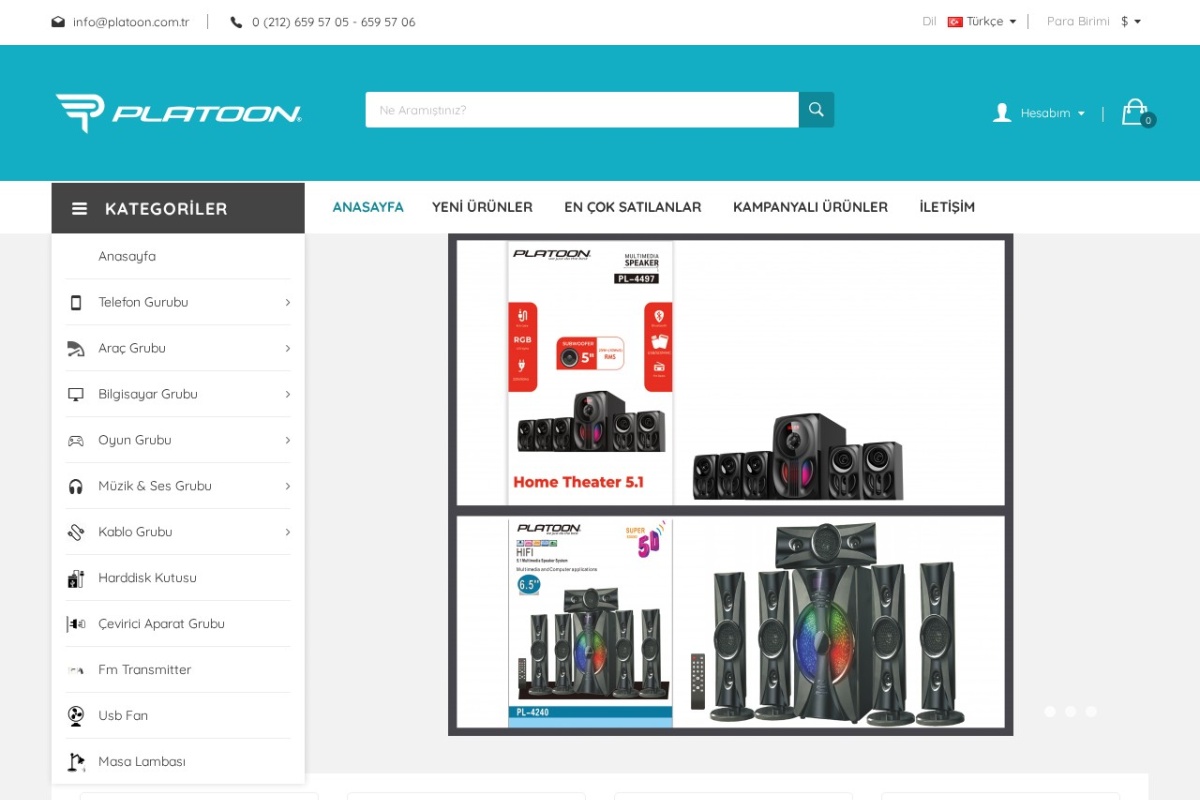Click the headphones icon for Müzik & Ses
1200x800 pixels.
[76, 487]
